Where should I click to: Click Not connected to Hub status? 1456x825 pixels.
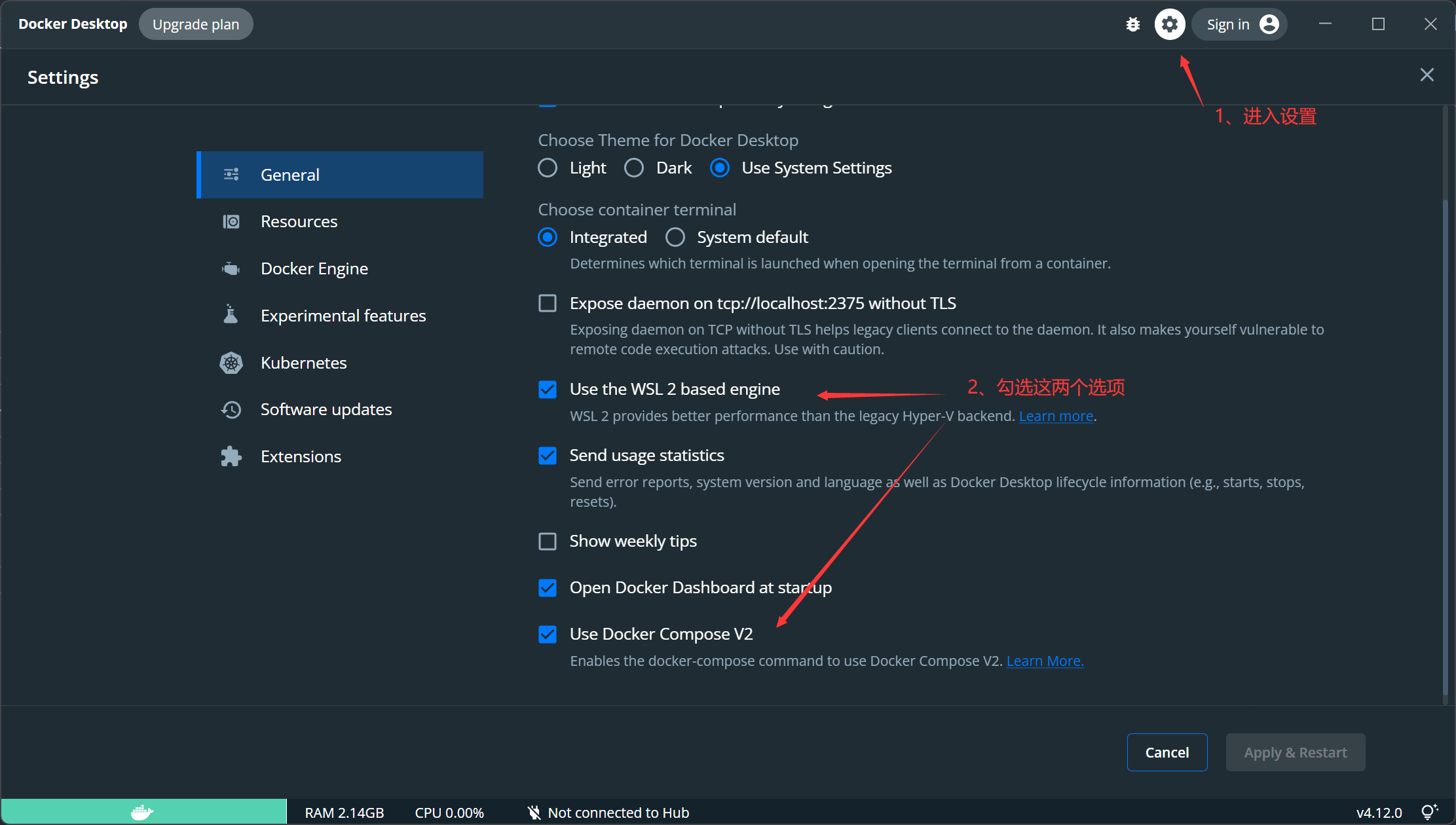coord(618,813)
